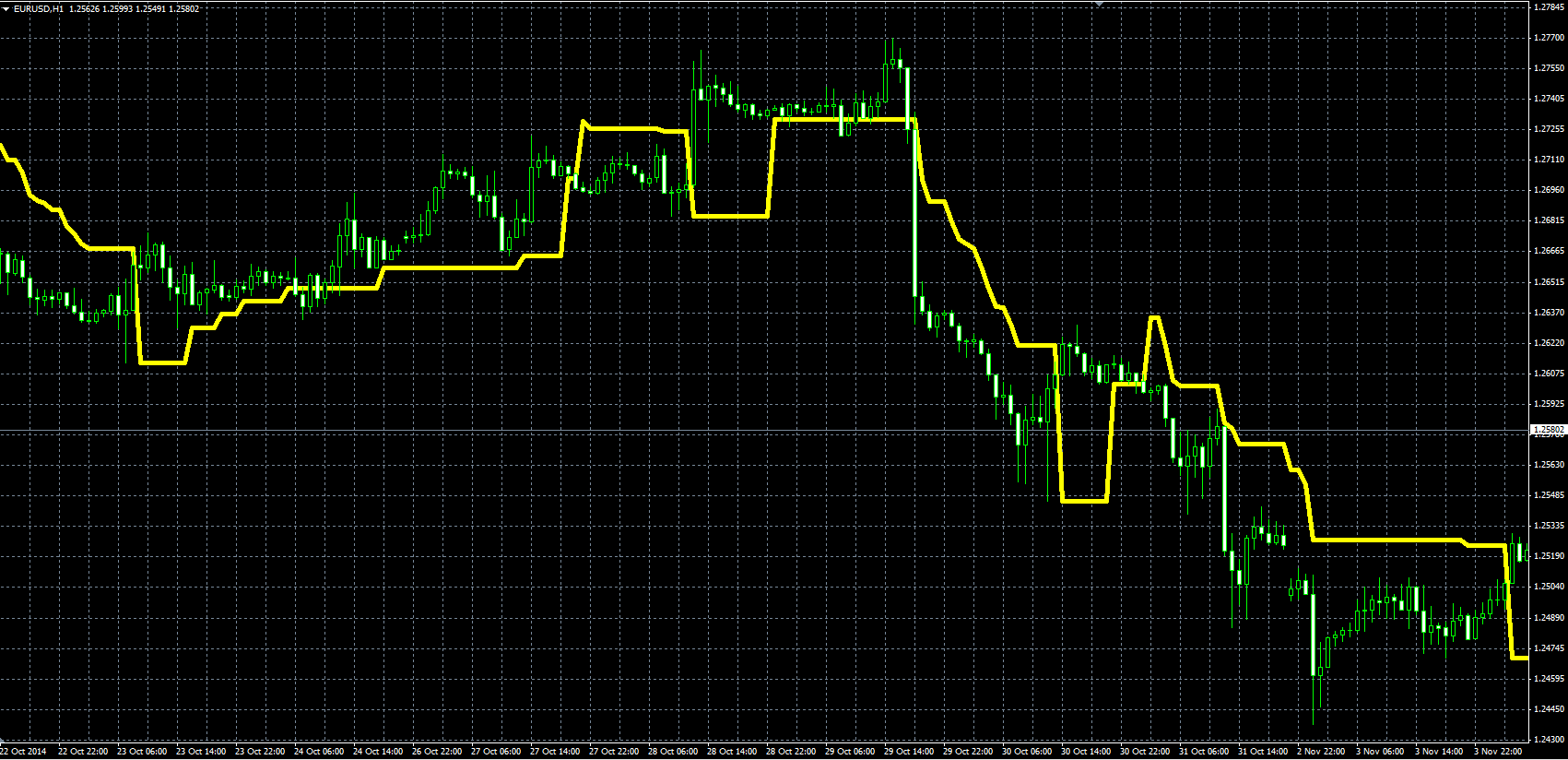Viewport: 1568px width, 760px height.
Task: Click the 1.25040 price axis label
Action: 1550,587
